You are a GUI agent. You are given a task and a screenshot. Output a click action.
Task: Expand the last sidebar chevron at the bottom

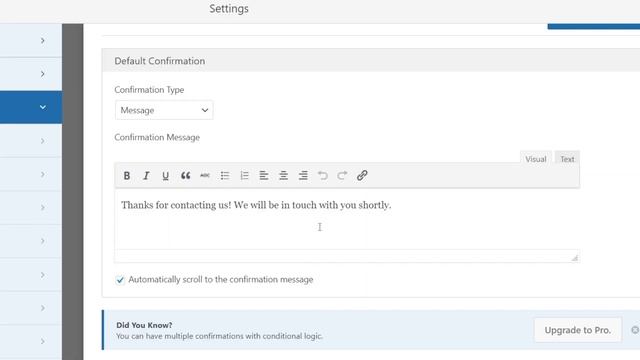coord(42,341)
